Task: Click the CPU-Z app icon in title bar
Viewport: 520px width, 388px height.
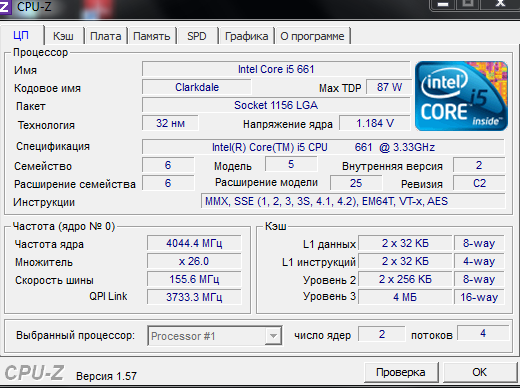Action: 5,7
